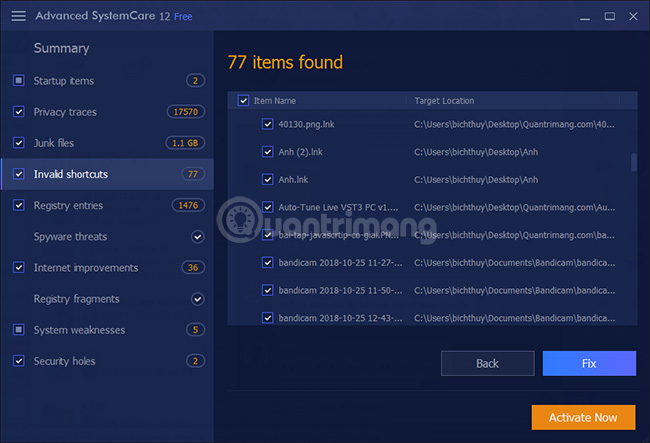
Task: Select Security holes in the sidebar
Action: point(65,361)
